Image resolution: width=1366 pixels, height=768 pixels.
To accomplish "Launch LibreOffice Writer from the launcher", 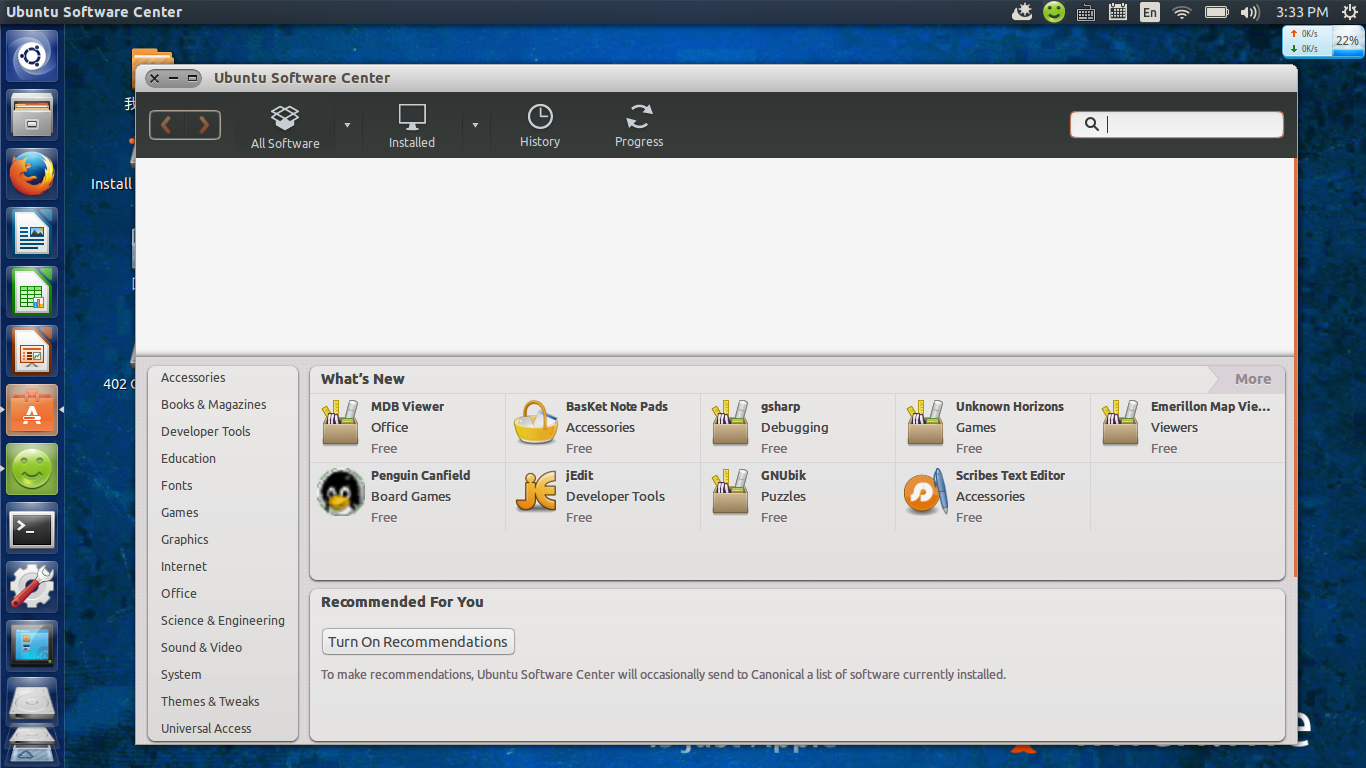I will pos(32,233).
